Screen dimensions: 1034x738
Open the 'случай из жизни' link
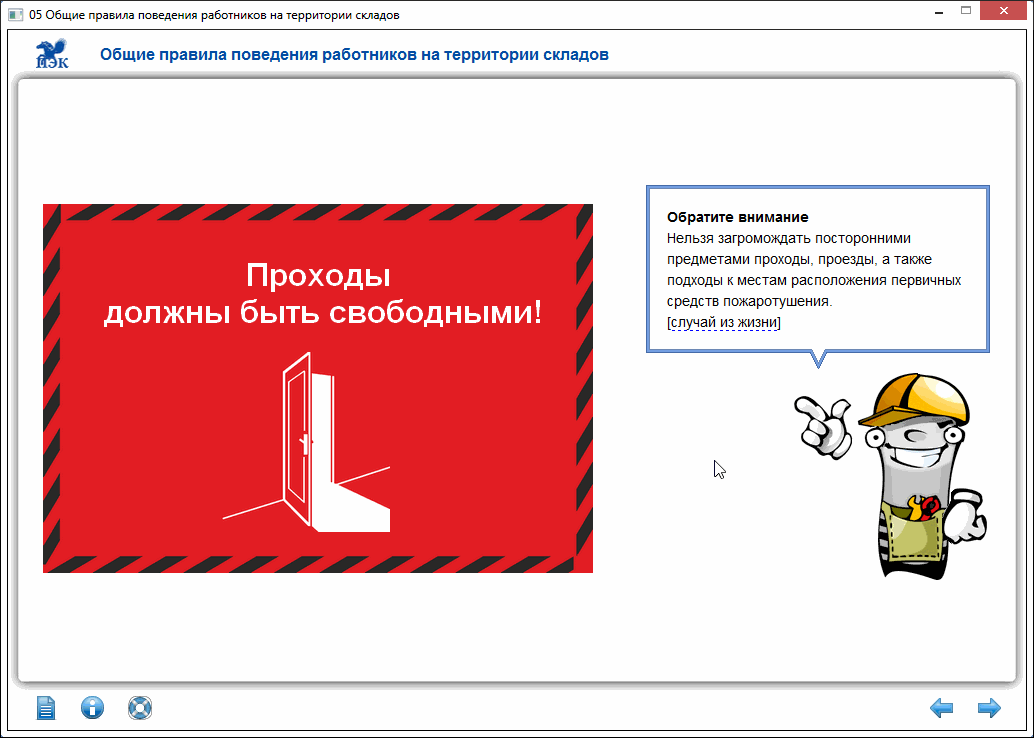pos(723,323)
